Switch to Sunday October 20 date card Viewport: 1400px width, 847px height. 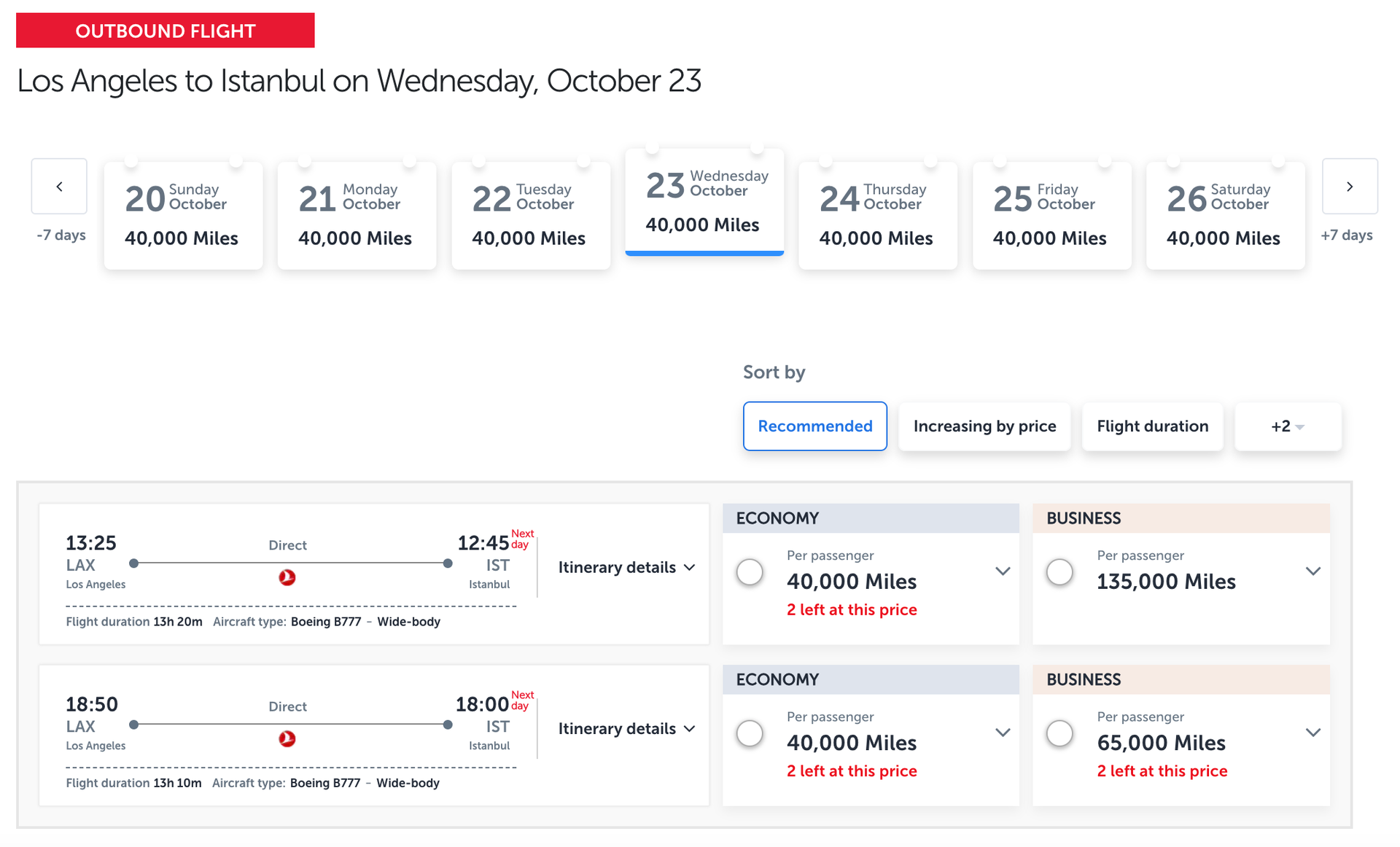(x=183, y=215)
